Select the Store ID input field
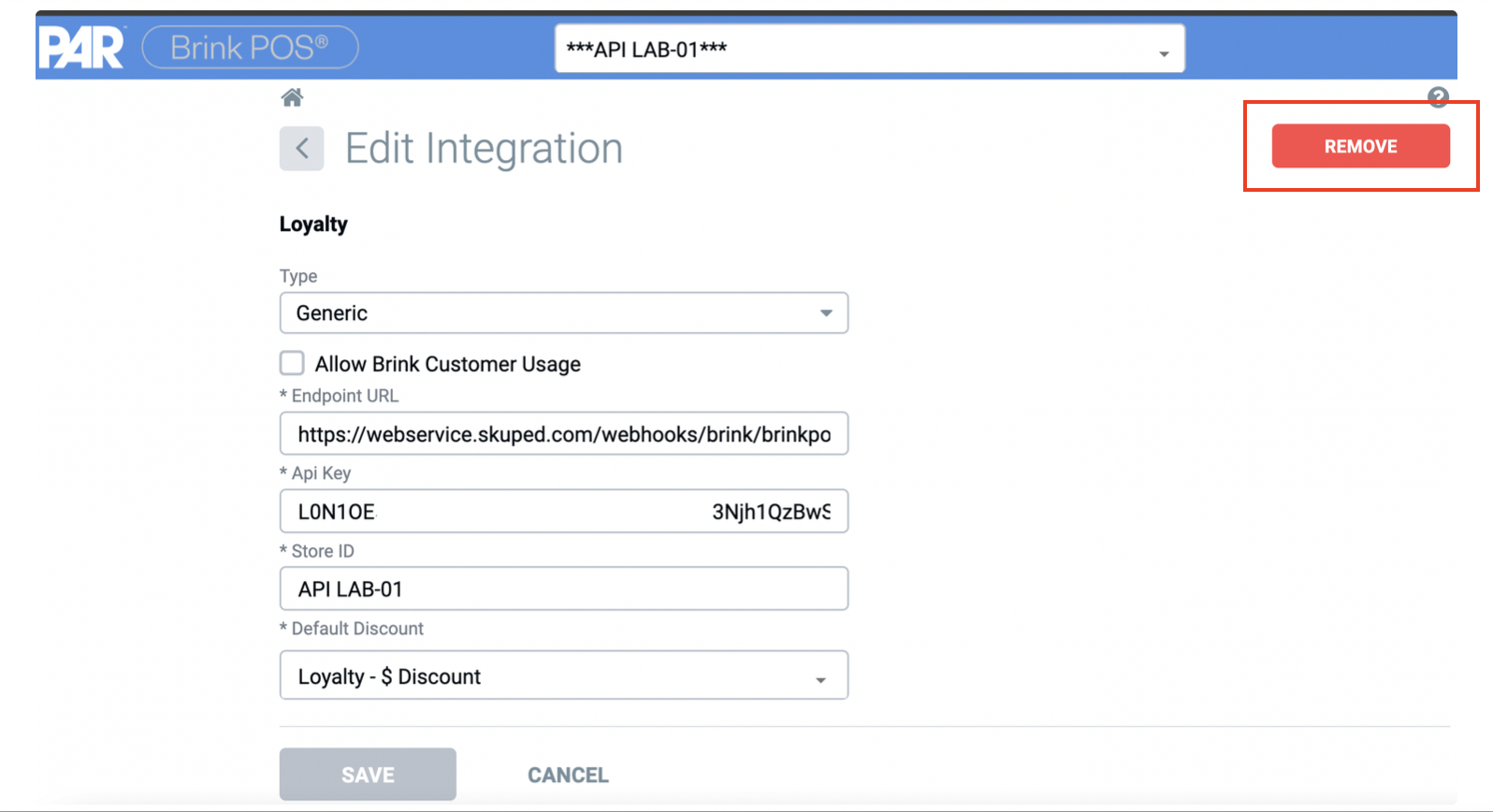The width and height of the screenshot is (1493, 812). click(x=563, y=589)
